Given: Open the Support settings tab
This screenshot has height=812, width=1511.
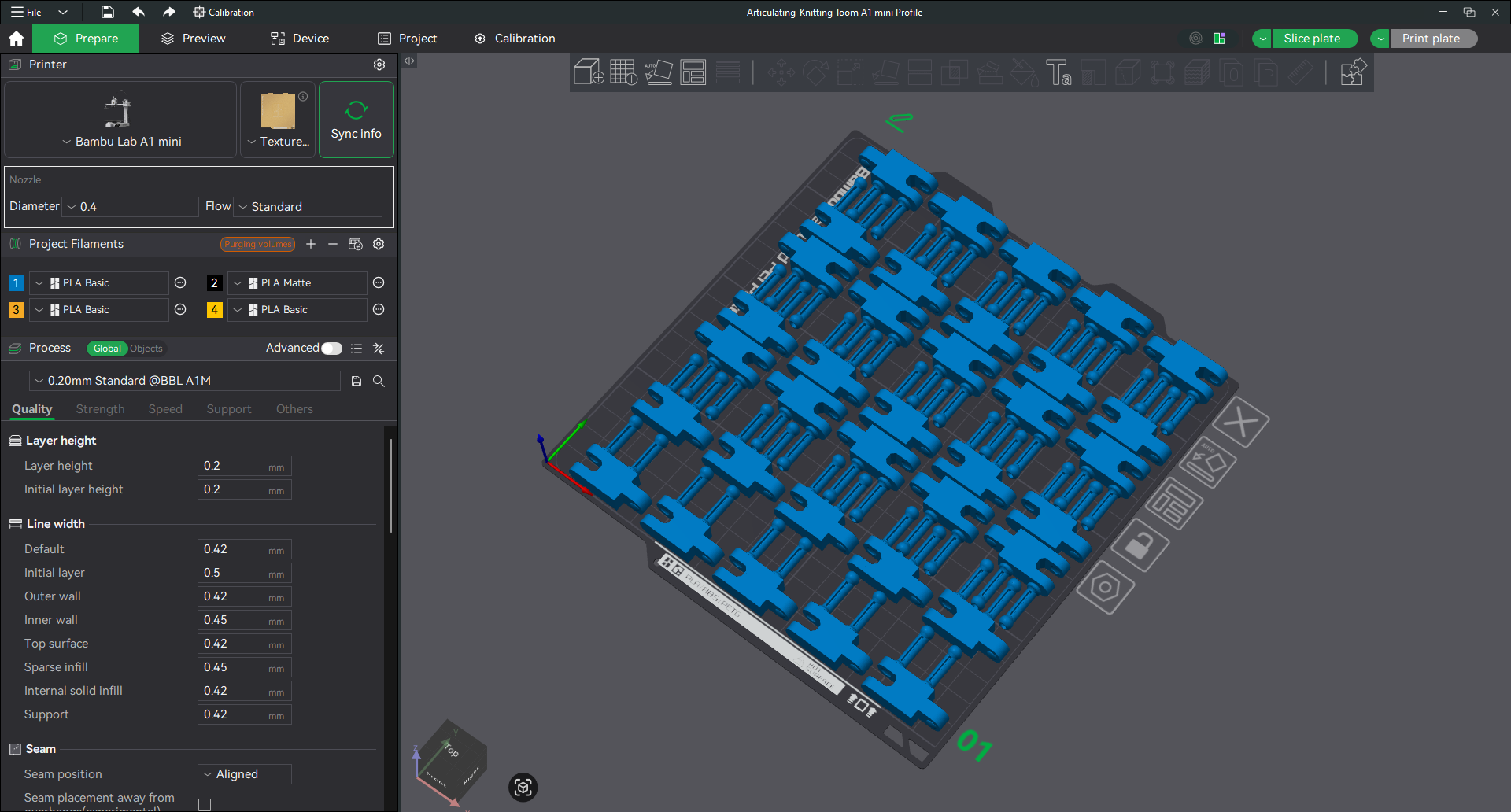Looking at the screenshot, I should (229, 409).
